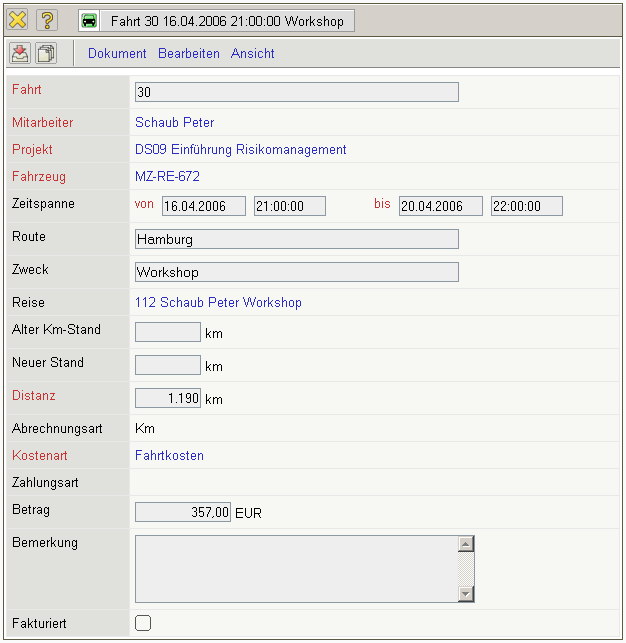
Task: Toggle the Fakturiert checkbox
Action: click(143, 623)
